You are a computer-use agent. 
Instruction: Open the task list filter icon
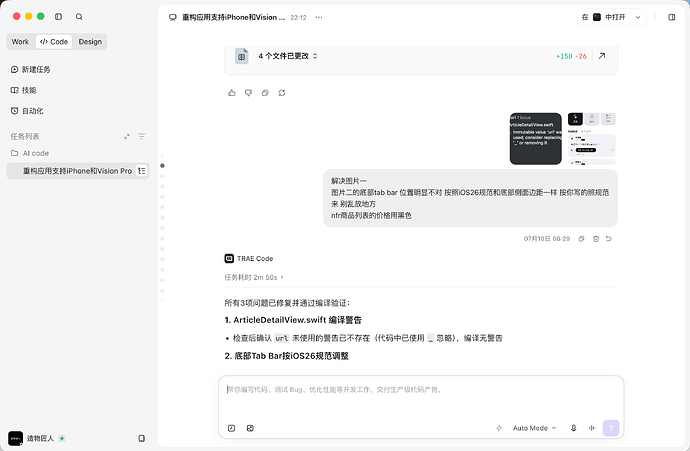click(x=142, y=136)
